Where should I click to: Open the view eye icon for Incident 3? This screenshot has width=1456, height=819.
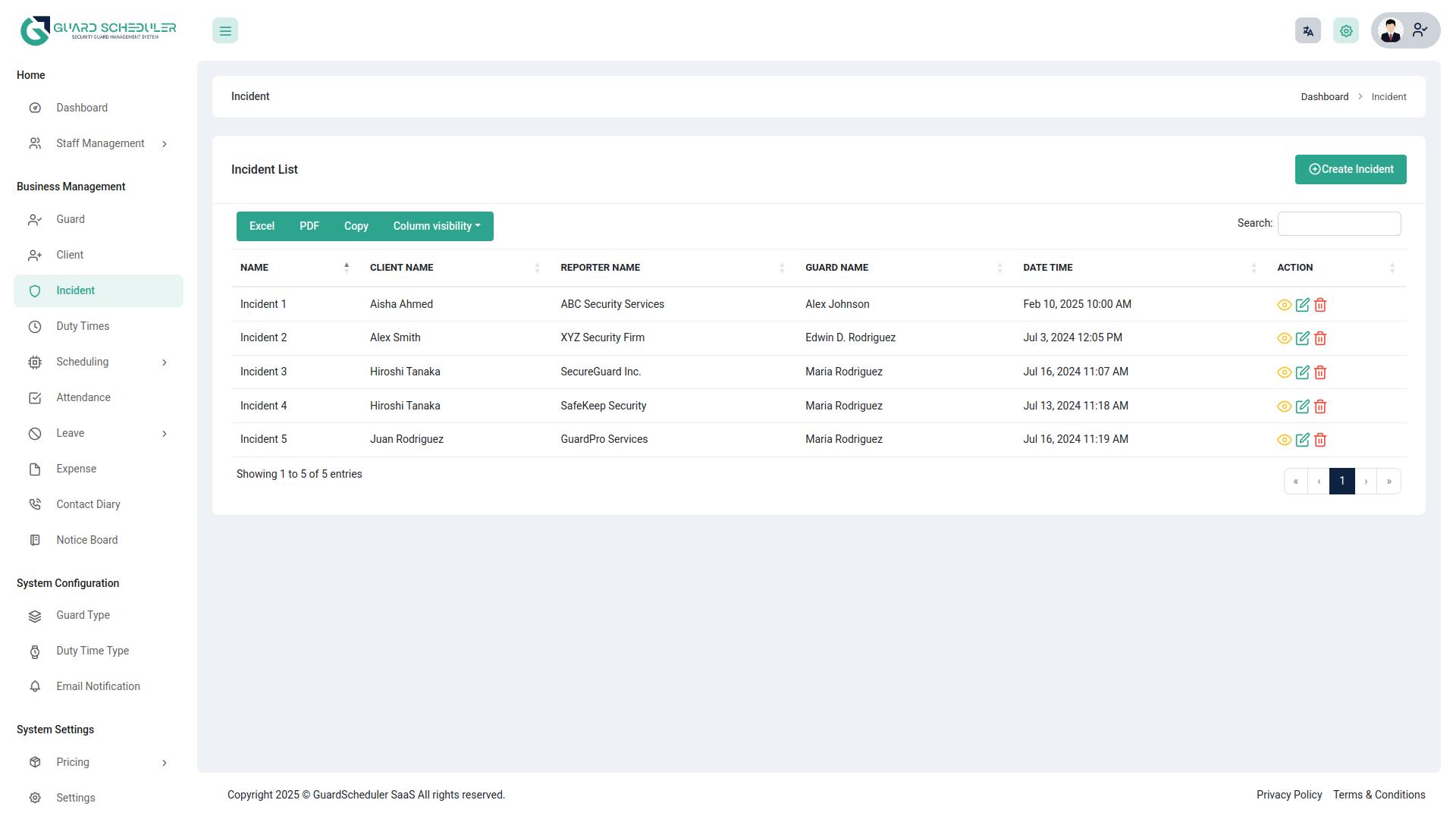pos(1284,372)
